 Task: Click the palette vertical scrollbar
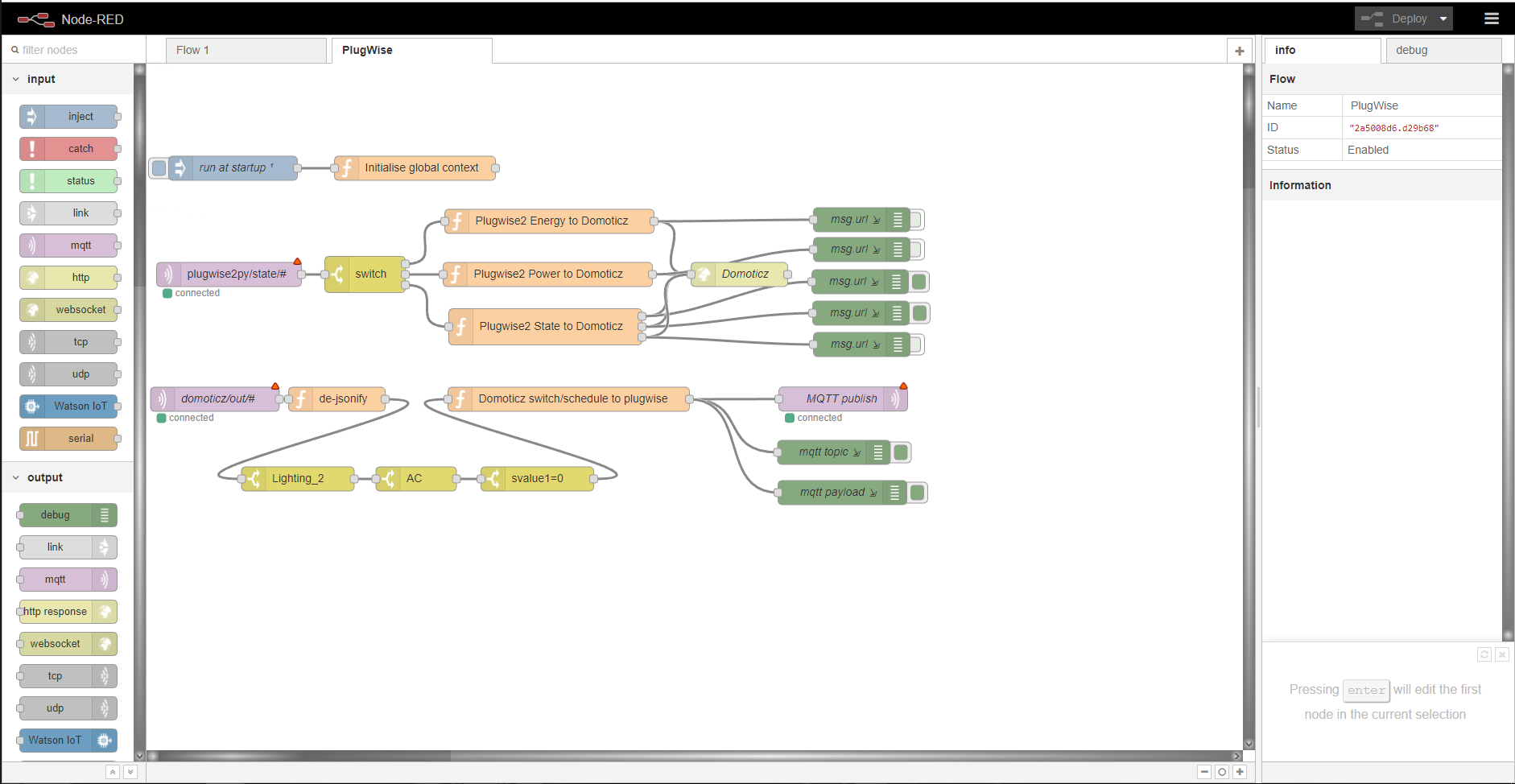[139, 411]
